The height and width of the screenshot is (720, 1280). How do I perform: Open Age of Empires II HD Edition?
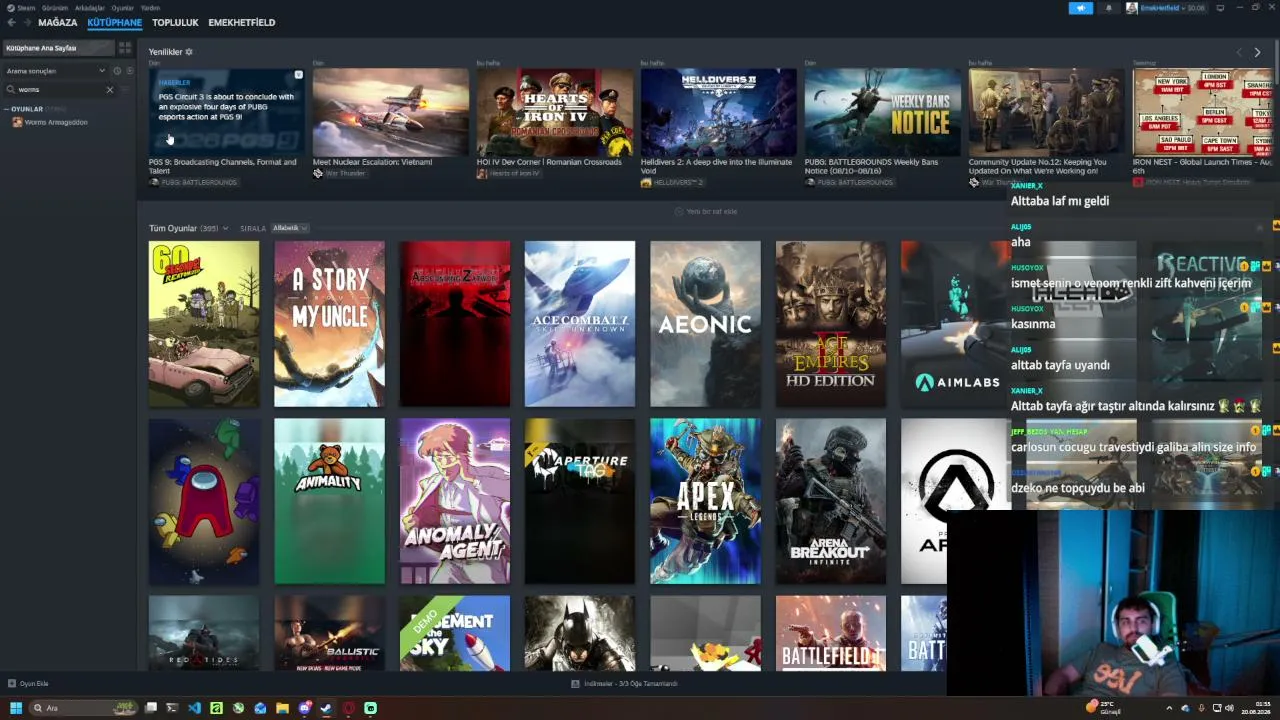831,324
